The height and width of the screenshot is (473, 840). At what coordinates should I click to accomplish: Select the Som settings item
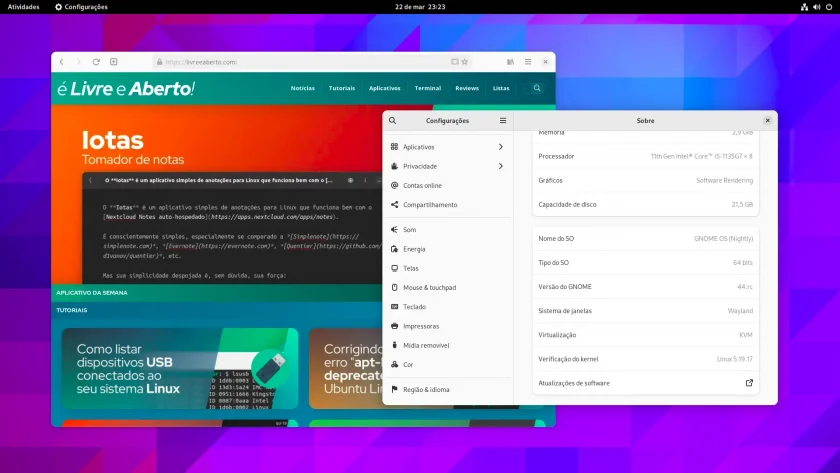pyautogui.click(x=448, y=229)
